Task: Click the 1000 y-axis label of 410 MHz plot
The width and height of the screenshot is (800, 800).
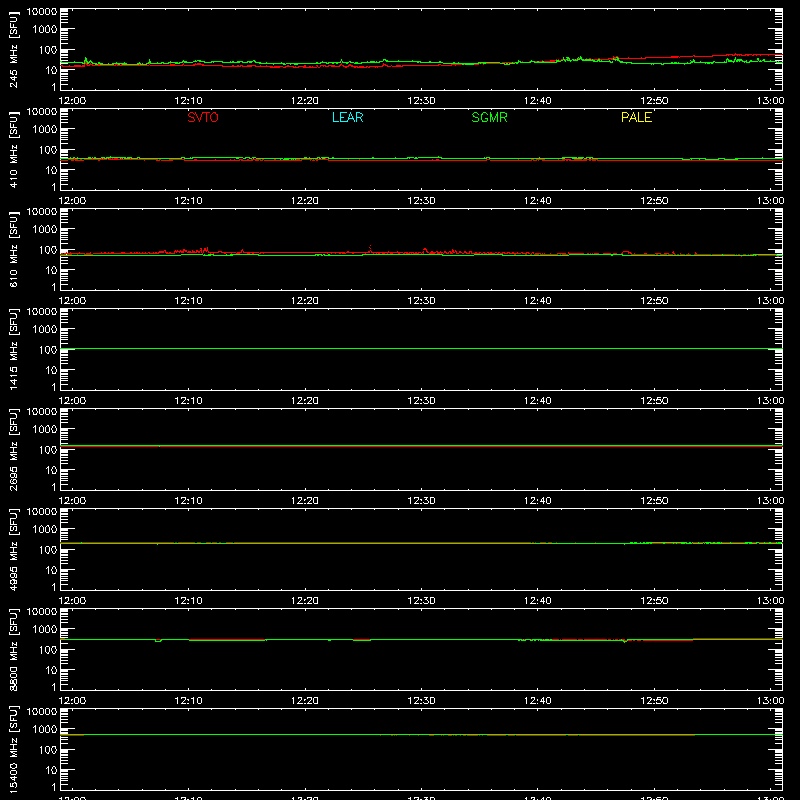Action: pyautogui.click(x=45, y=130)
